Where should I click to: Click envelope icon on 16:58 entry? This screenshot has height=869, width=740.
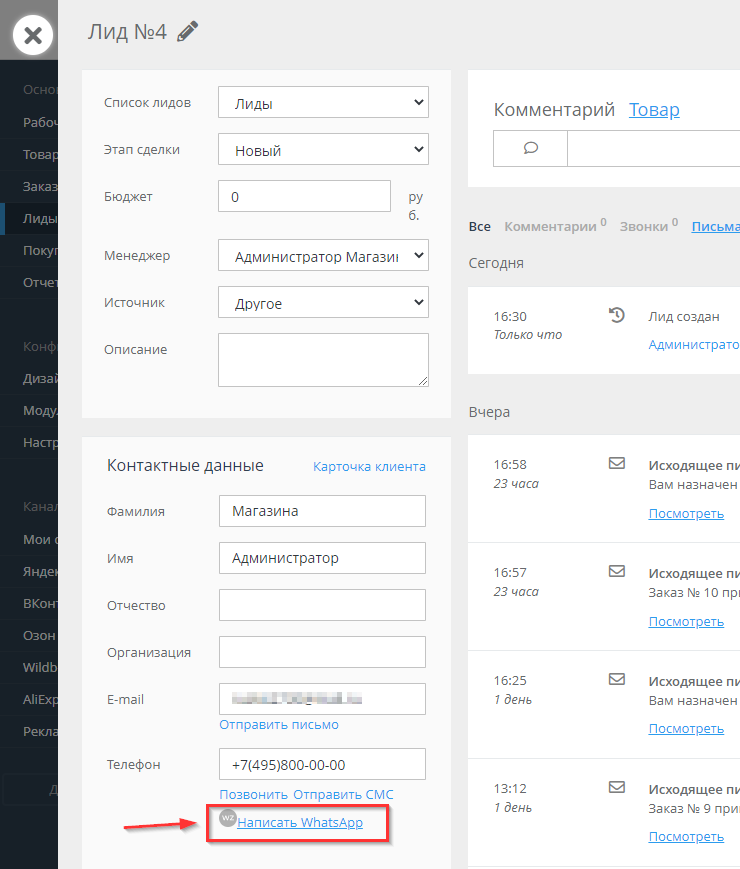pyautogui.click(x=617, y=464)
